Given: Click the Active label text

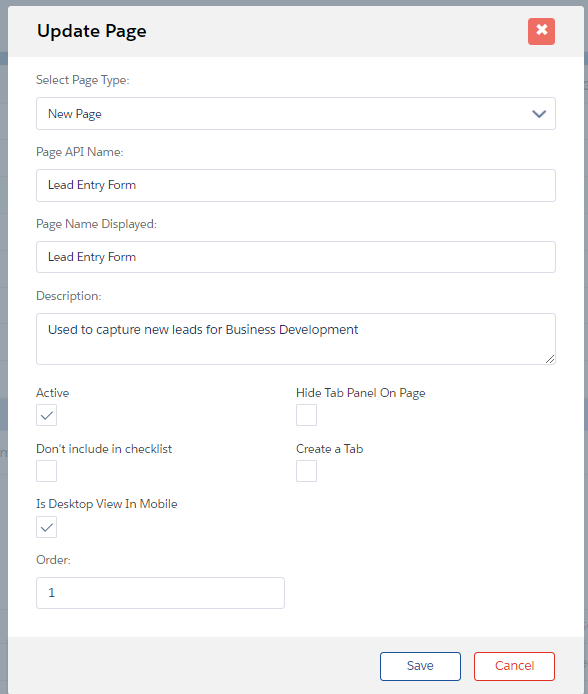Looking at the screenshot, I should tap(53, 393).
